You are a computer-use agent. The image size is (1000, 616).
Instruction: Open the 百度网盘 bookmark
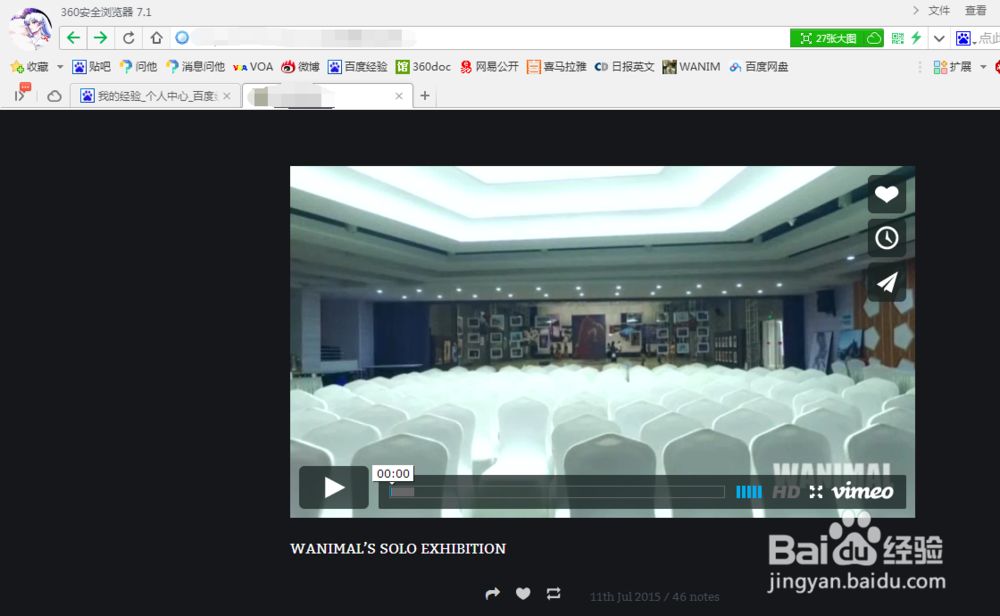759,67
